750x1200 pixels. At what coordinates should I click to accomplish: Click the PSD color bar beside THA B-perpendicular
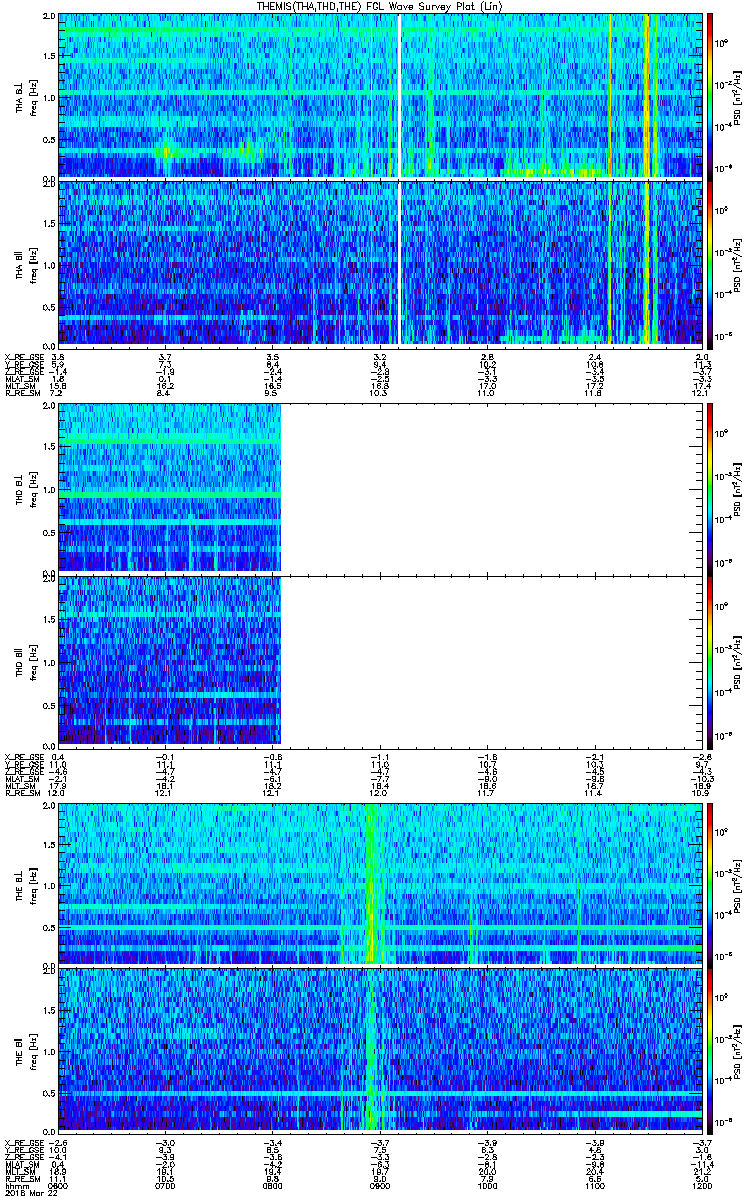[711, 95]
